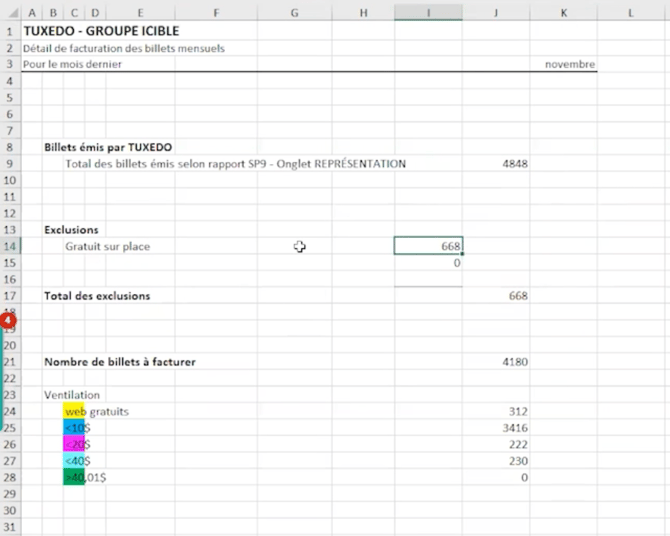Select the 'Billets émis par TUXEDO' heading
Screen dimensions: 670x536
tap(108, 147)
